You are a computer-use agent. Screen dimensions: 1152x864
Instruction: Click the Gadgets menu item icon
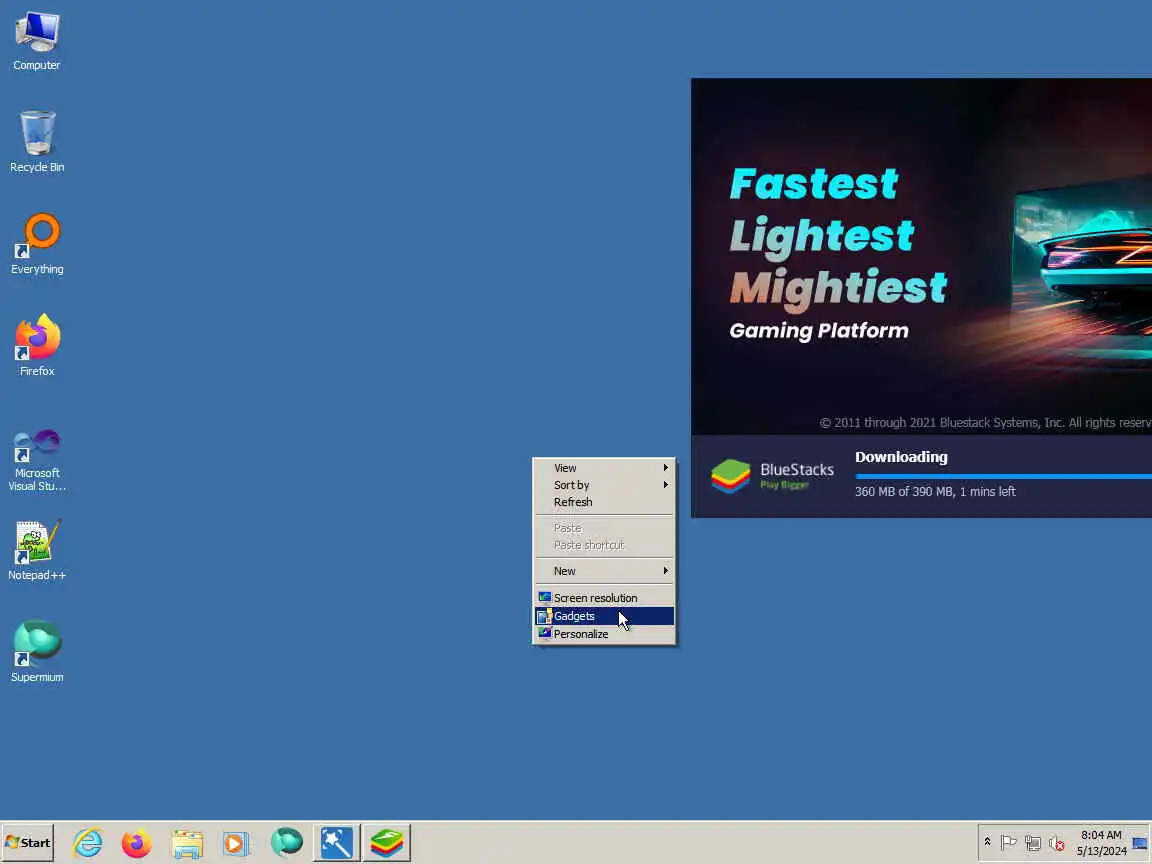pyautogui.click(x=544, y=616)
